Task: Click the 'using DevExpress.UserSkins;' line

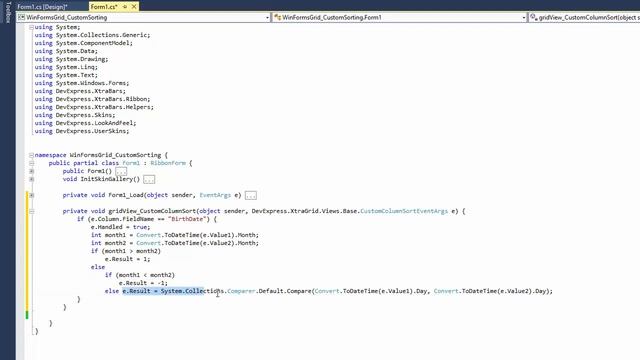Action: 82,131
